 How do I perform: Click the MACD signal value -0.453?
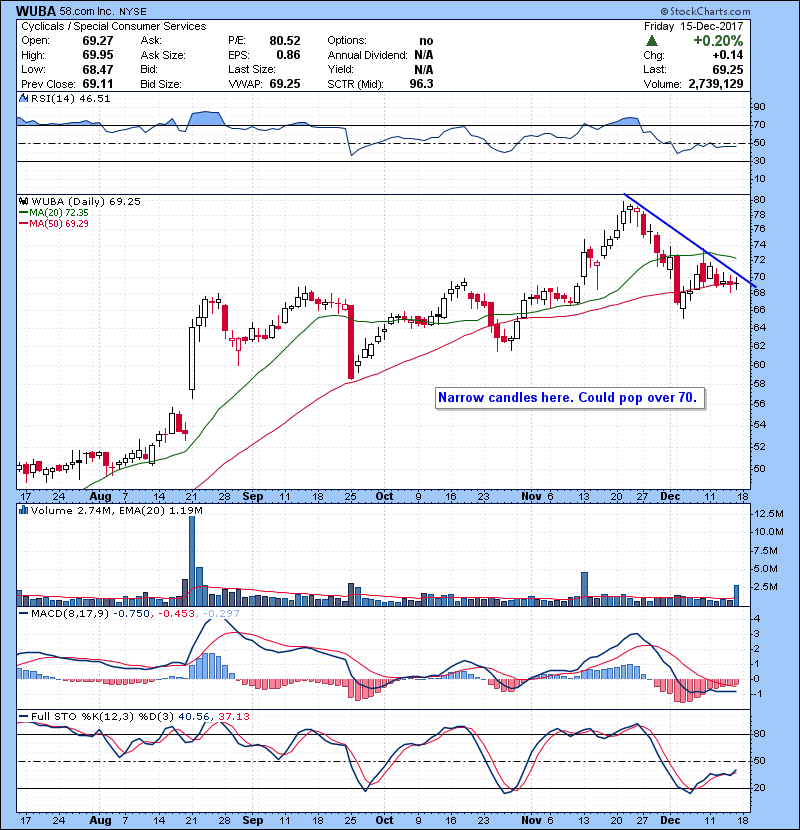177,614
